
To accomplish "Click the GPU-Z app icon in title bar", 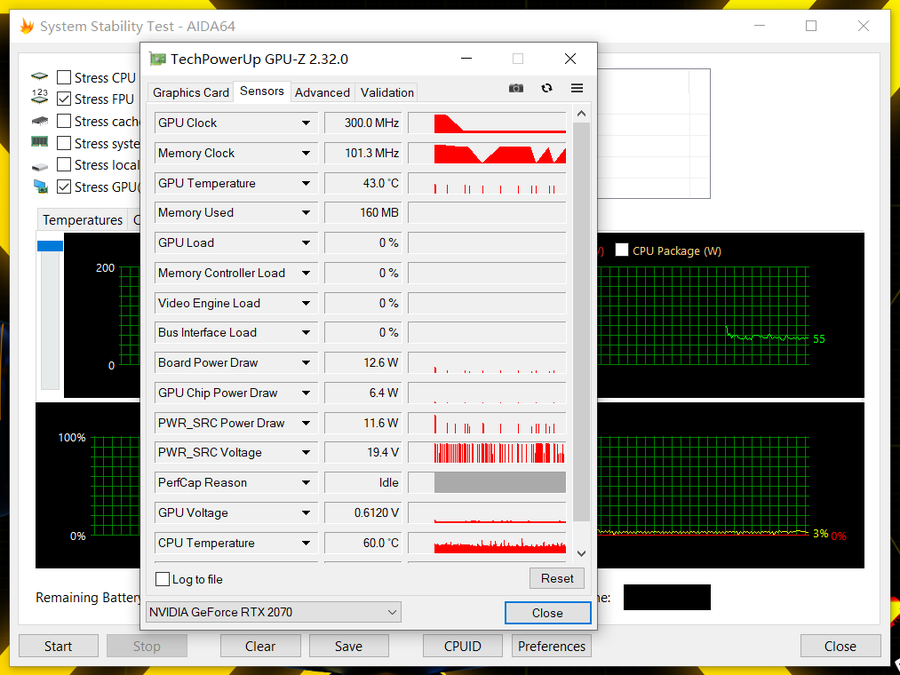I will tap(158, 59).
